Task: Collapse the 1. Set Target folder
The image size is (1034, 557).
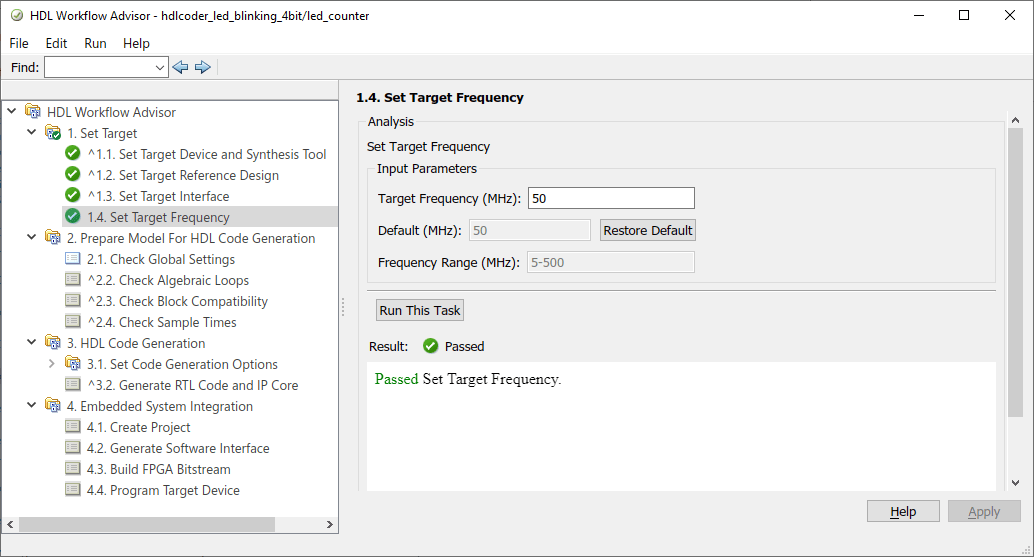Action: 32,133
